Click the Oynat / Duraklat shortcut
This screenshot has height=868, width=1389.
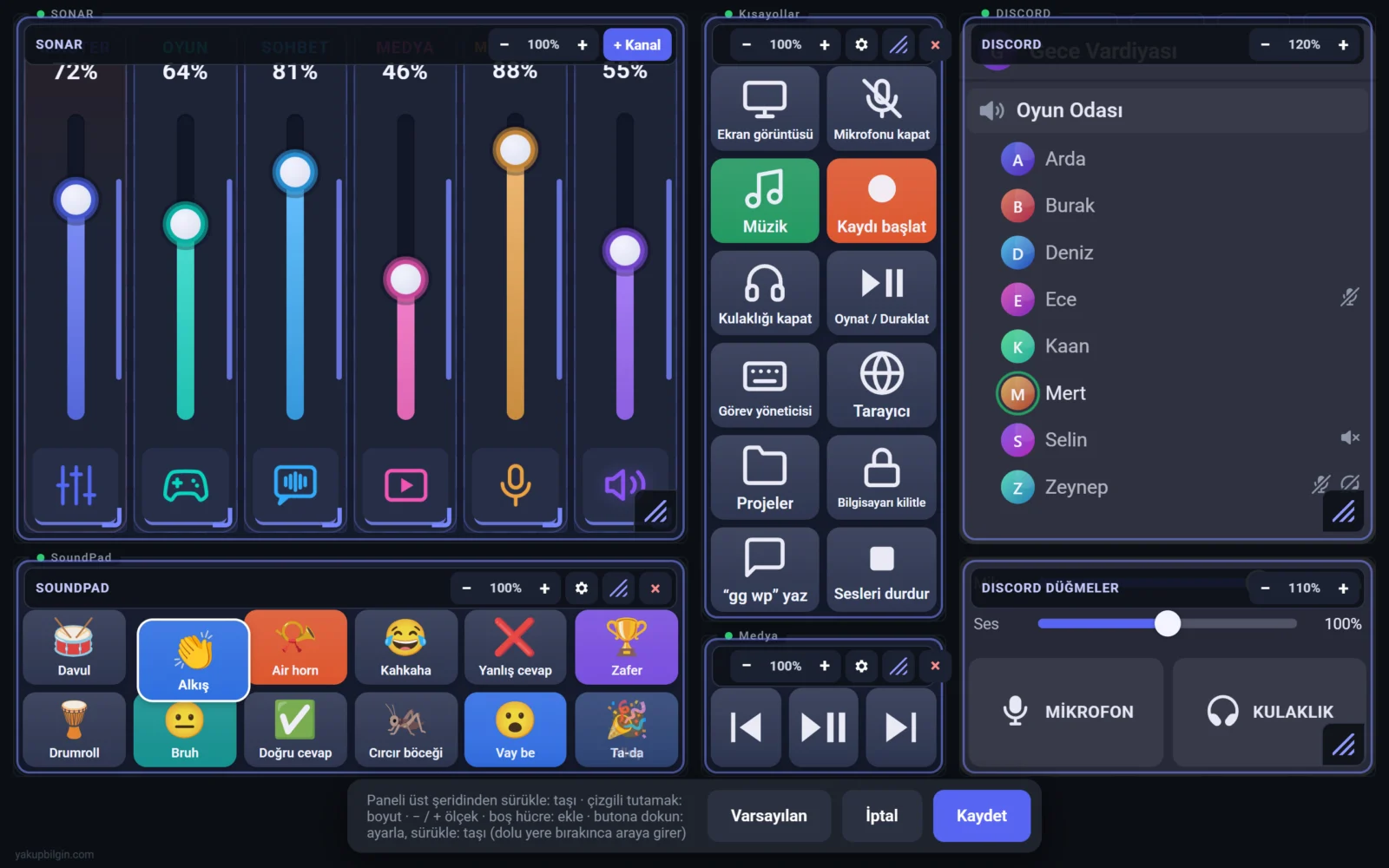point(881,293)
